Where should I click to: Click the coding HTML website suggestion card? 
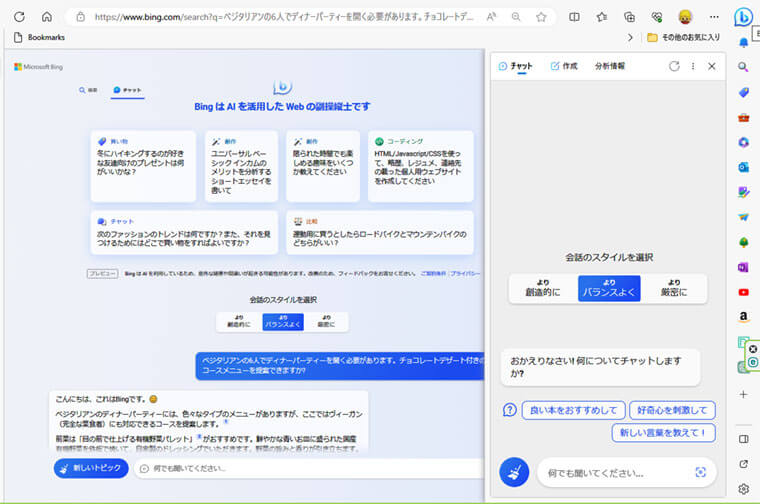[420, 166]
